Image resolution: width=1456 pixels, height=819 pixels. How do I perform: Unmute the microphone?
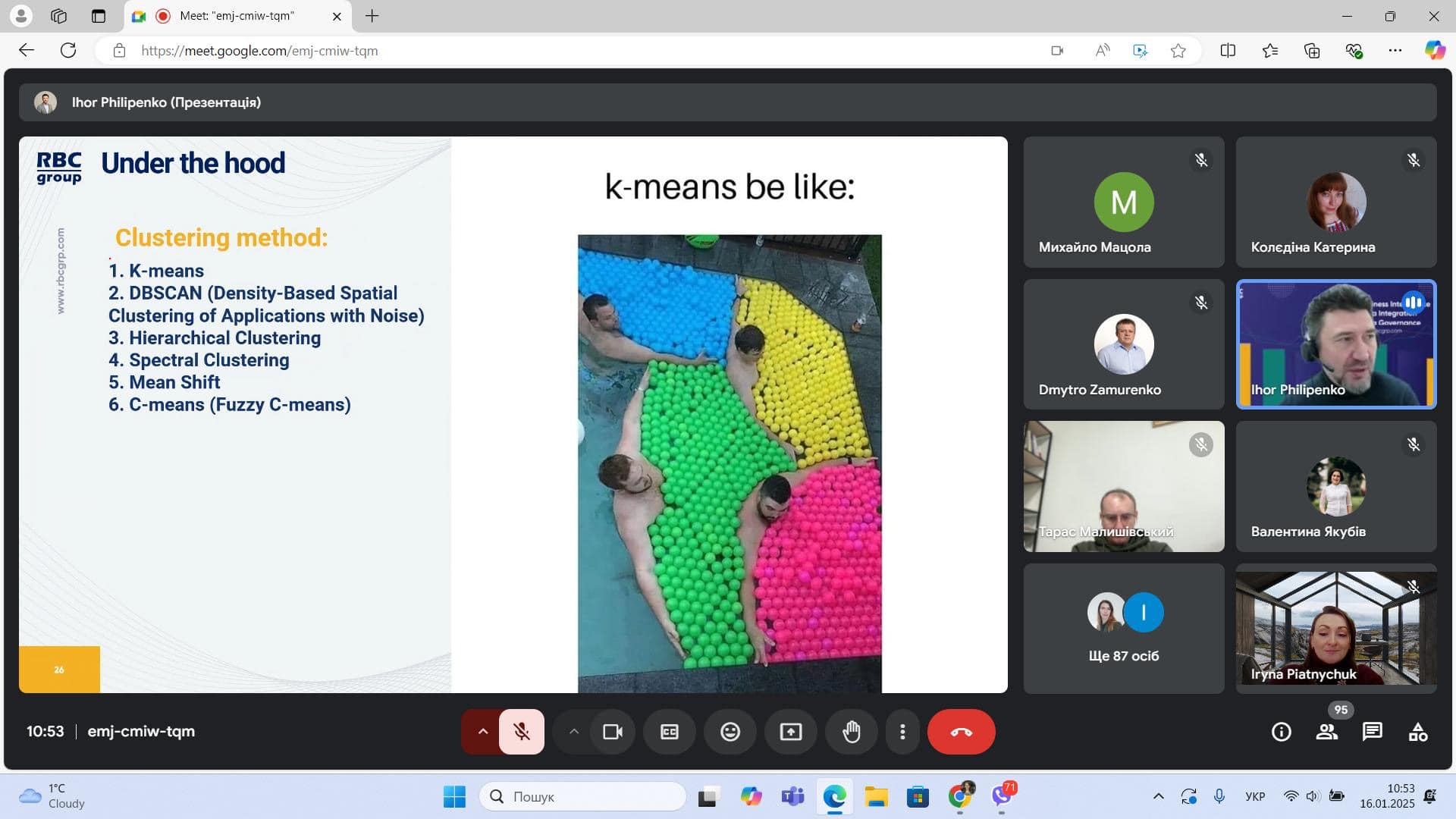point(522,732)
